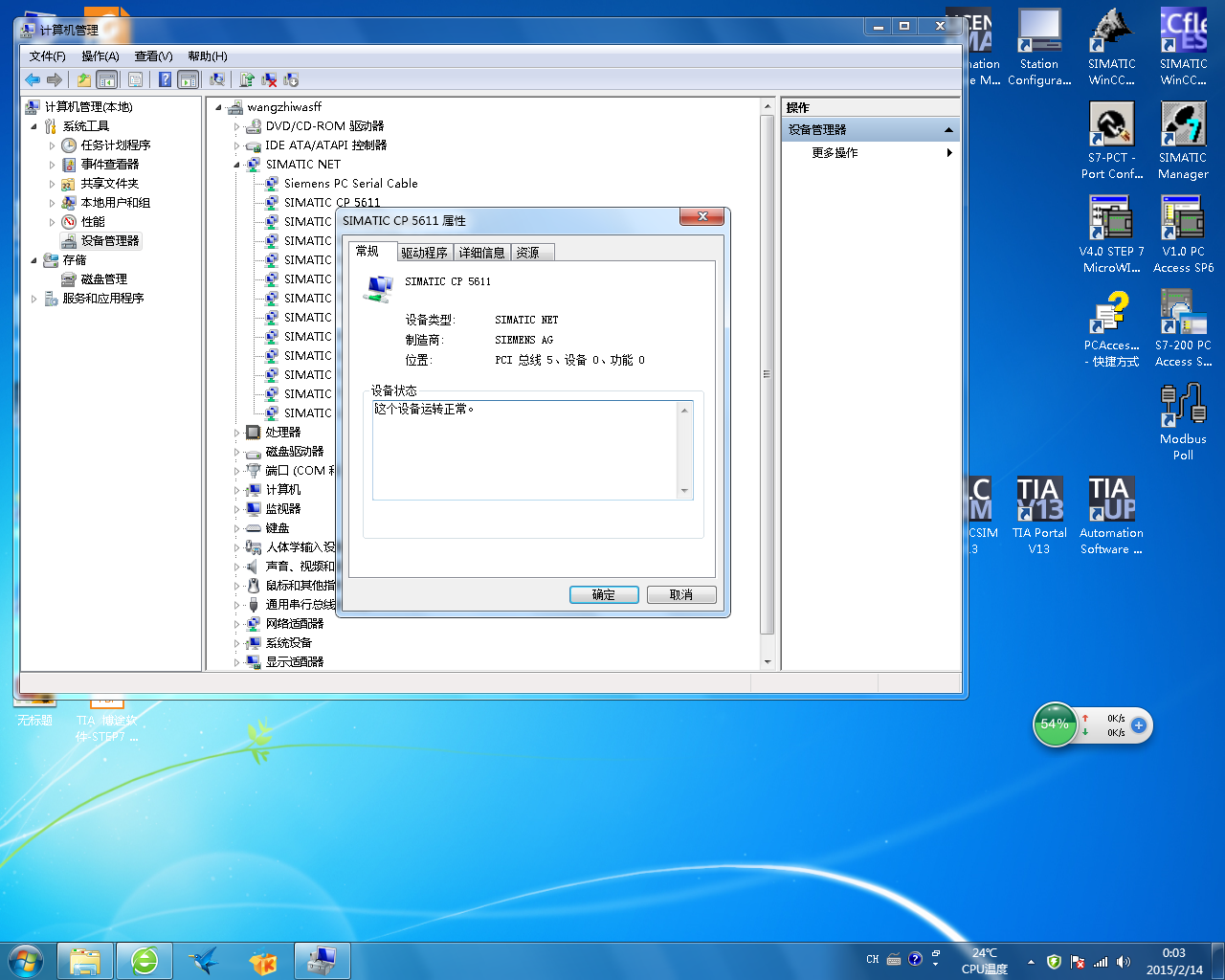Screen dimensions: 1225x980
Task: Click the blue Back arrow in toolbar
Action: tap(33, 80)
